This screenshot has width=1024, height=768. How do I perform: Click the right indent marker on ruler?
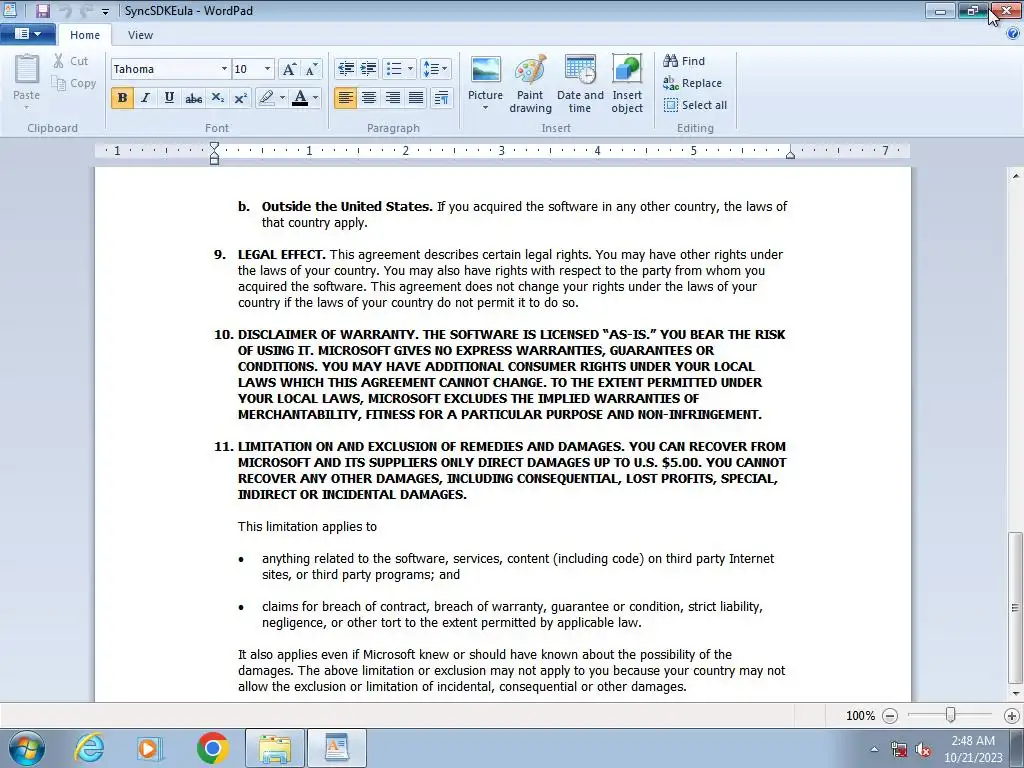pos(790,155)
